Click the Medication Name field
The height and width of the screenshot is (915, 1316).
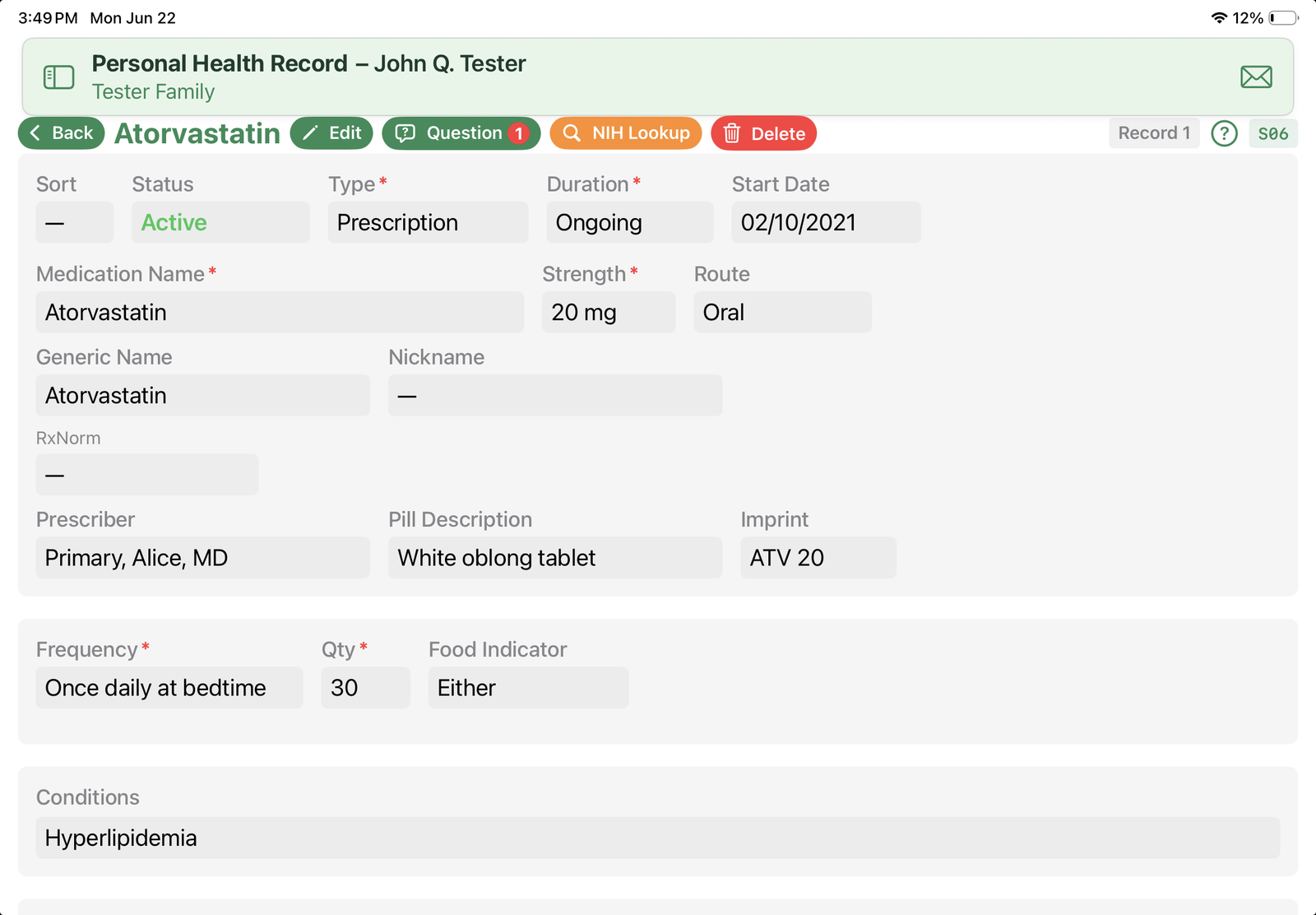[280, 312]
